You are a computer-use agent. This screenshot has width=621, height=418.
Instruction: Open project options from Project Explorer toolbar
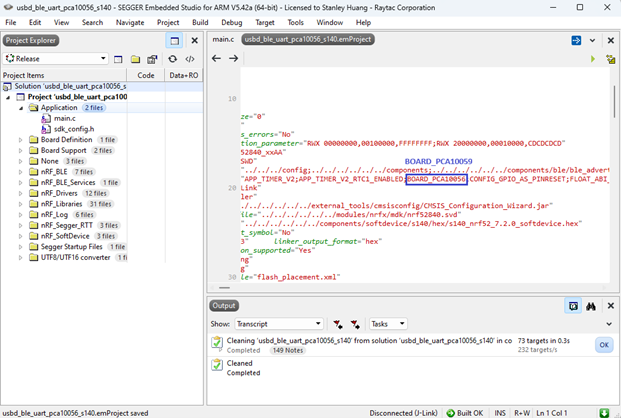[152, 59]
